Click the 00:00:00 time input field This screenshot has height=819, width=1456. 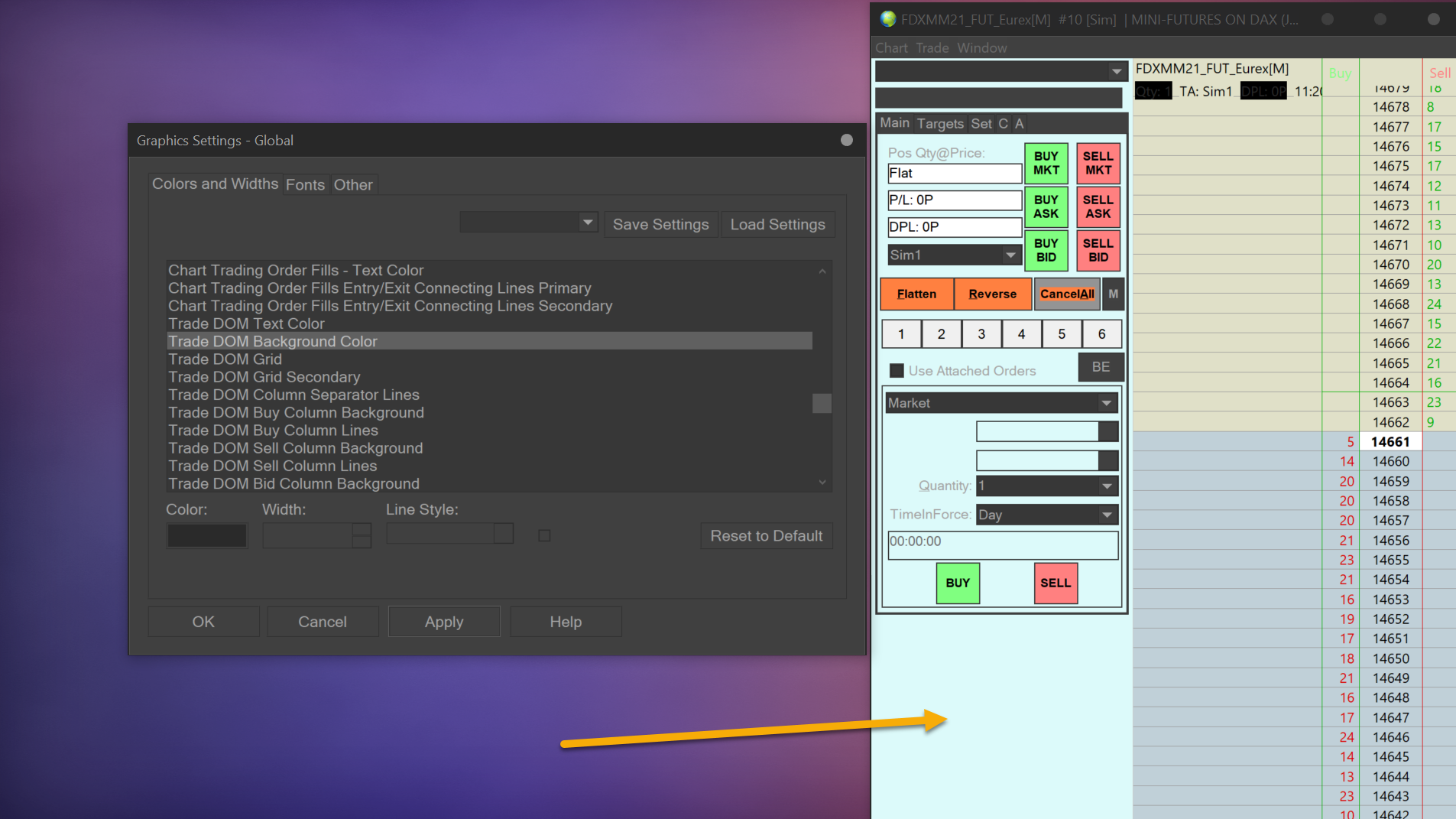coord(1003,545)
